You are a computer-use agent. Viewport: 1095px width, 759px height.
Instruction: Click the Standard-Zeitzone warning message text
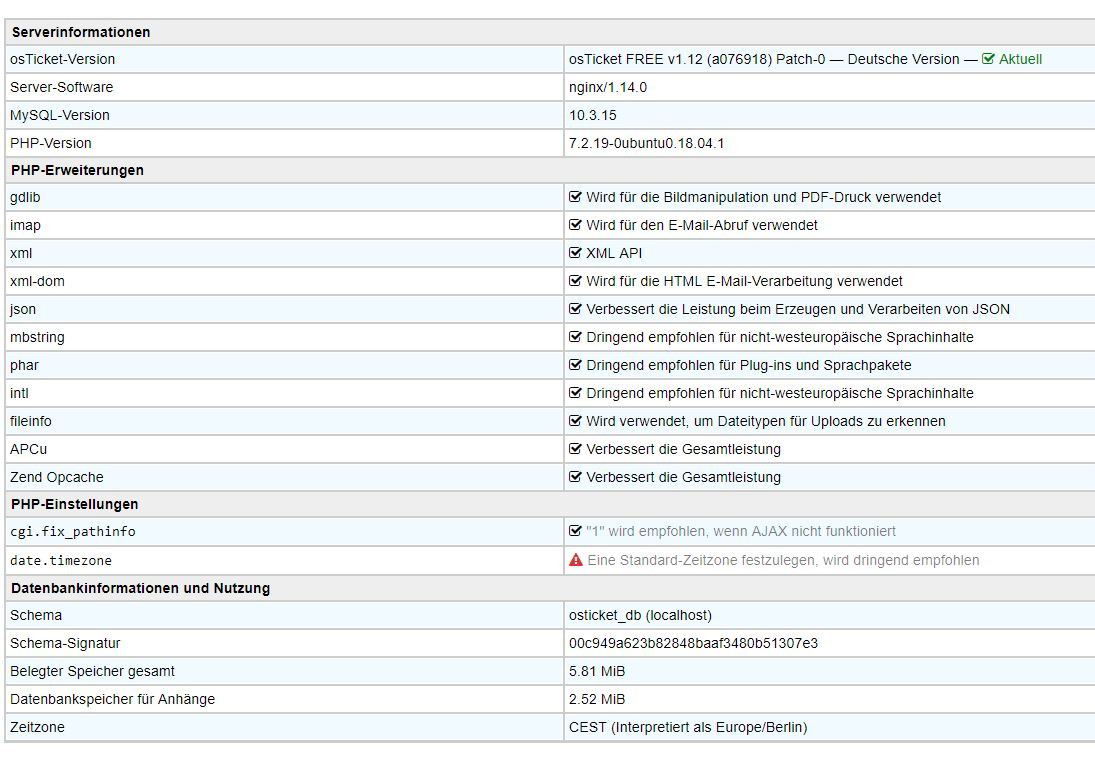click(x=784, y=560)
